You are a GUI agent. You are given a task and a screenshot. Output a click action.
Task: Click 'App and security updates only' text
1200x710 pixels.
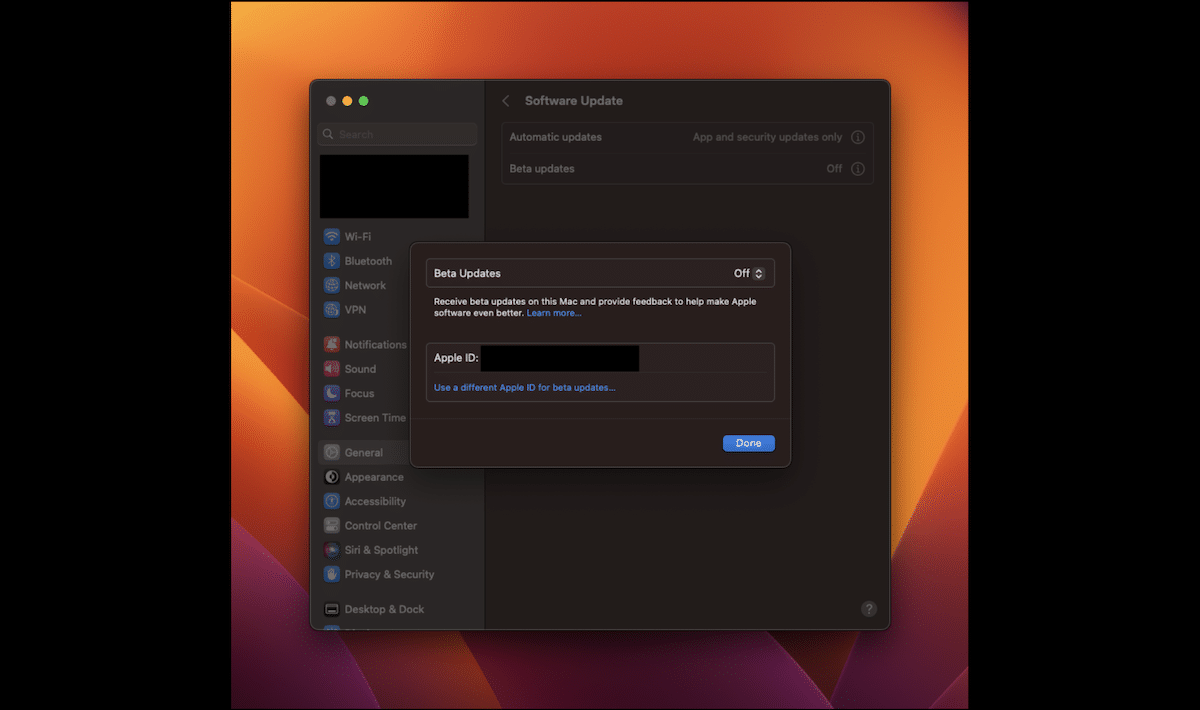coord(768,137)
